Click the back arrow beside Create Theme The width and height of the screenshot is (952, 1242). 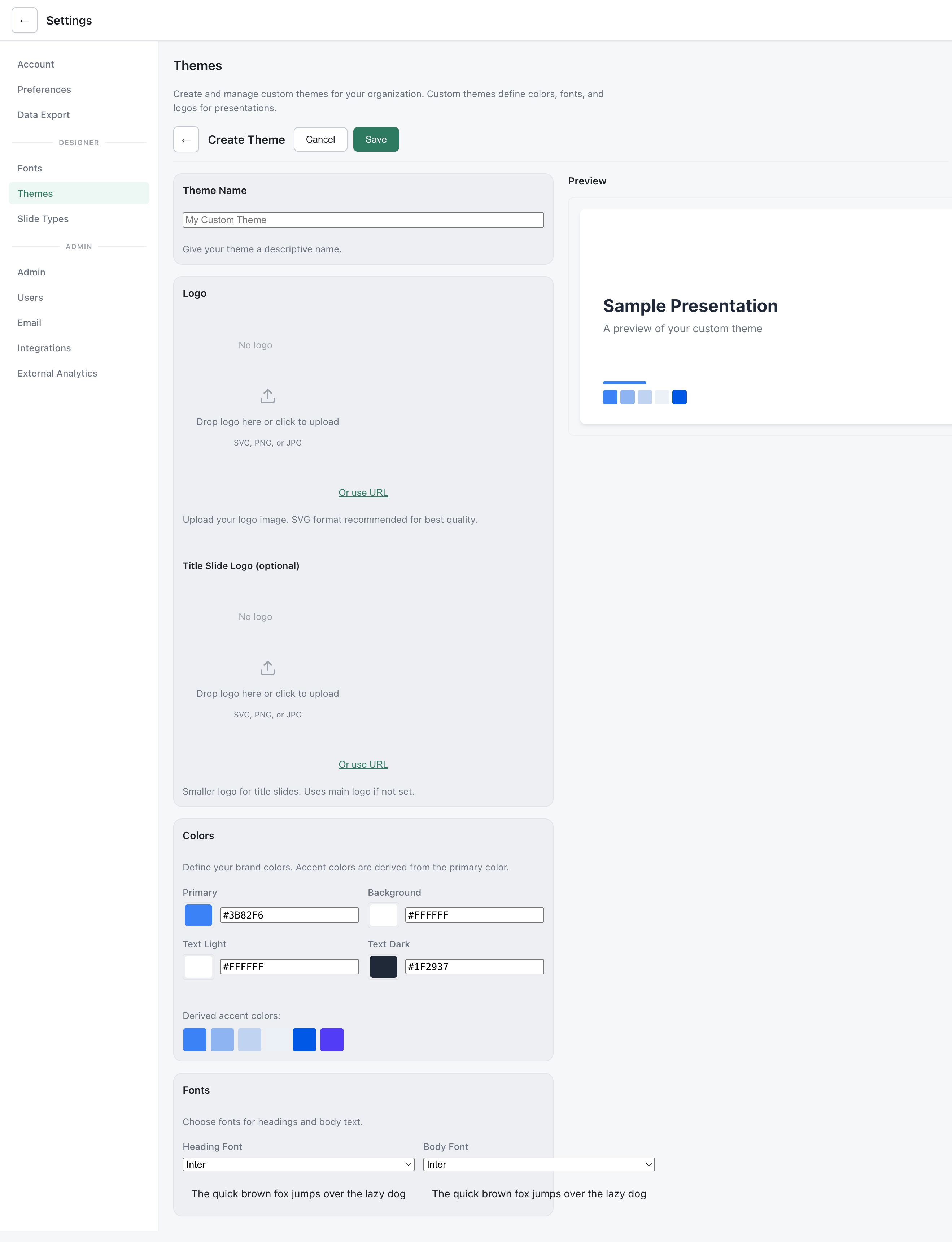[186, 139]
